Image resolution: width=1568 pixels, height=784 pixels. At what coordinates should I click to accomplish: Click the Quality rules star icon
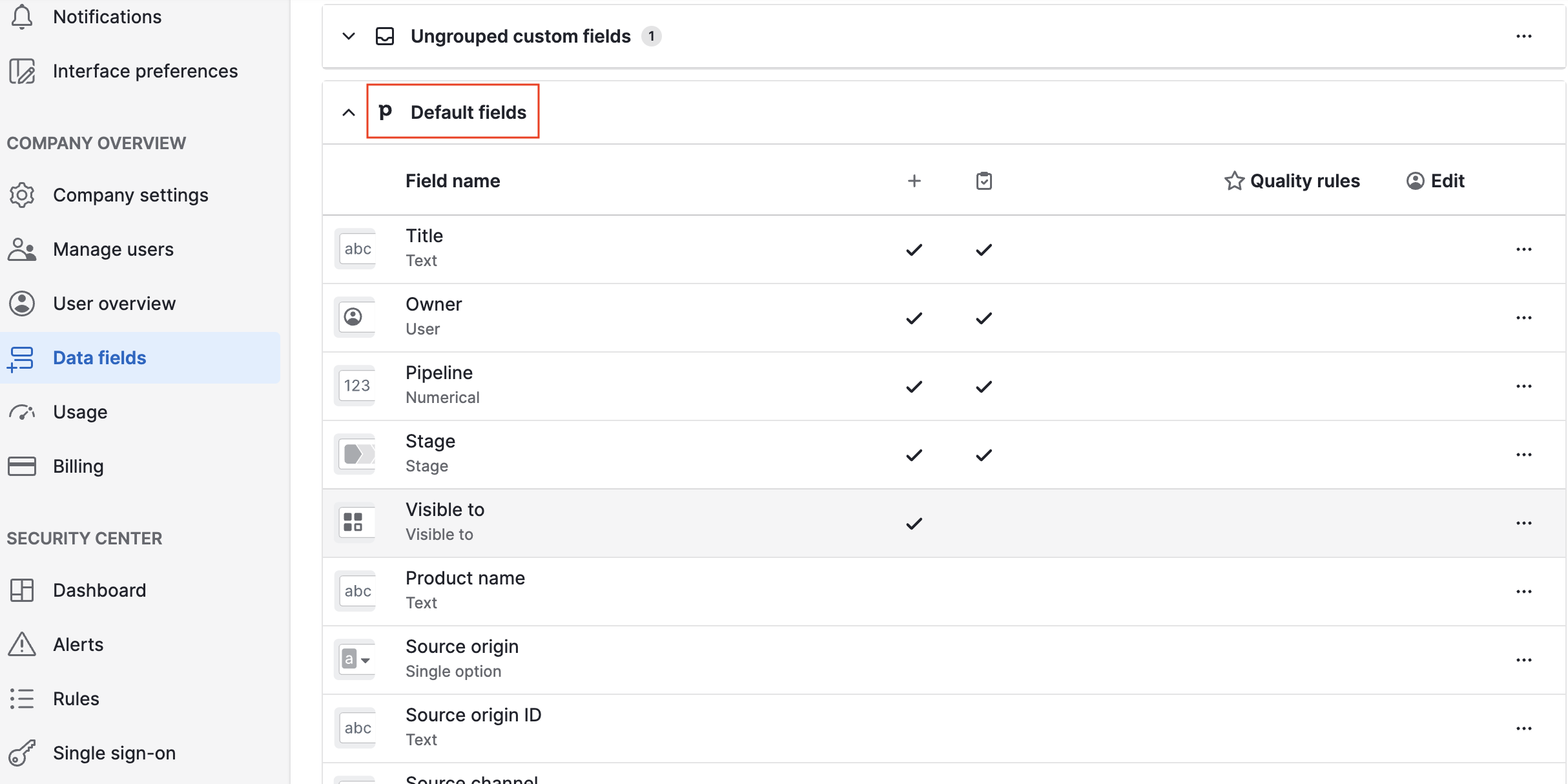coord(1234,181)
